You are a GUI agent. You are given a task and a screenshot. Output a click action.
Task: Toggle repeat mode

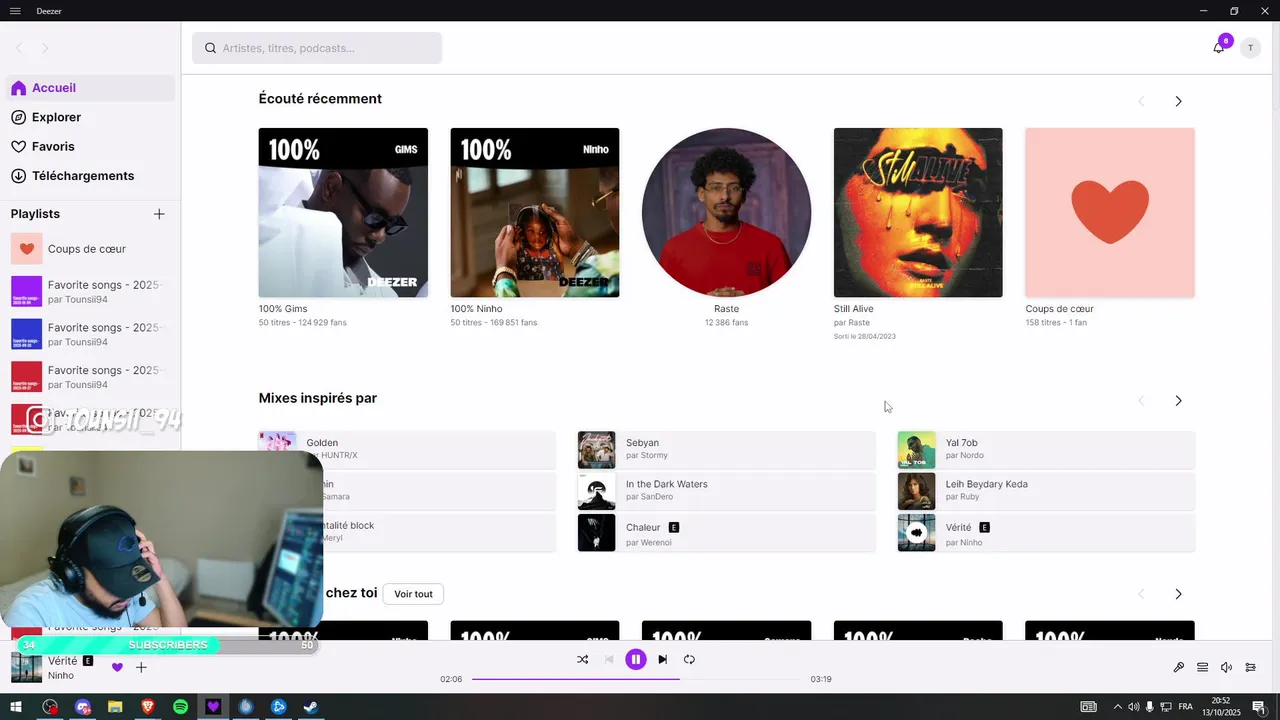point(689,659)
